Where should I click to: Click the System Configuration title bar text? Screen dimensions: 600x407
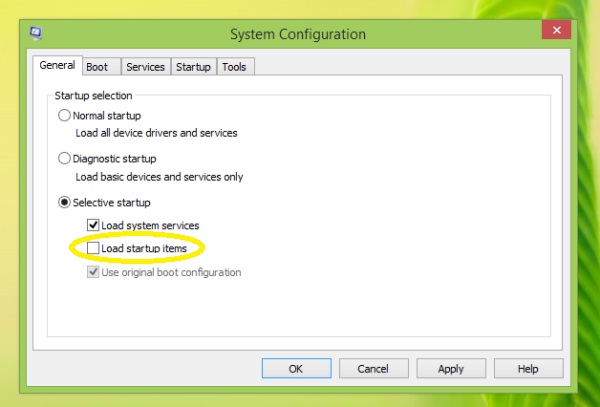click(298, 34)
